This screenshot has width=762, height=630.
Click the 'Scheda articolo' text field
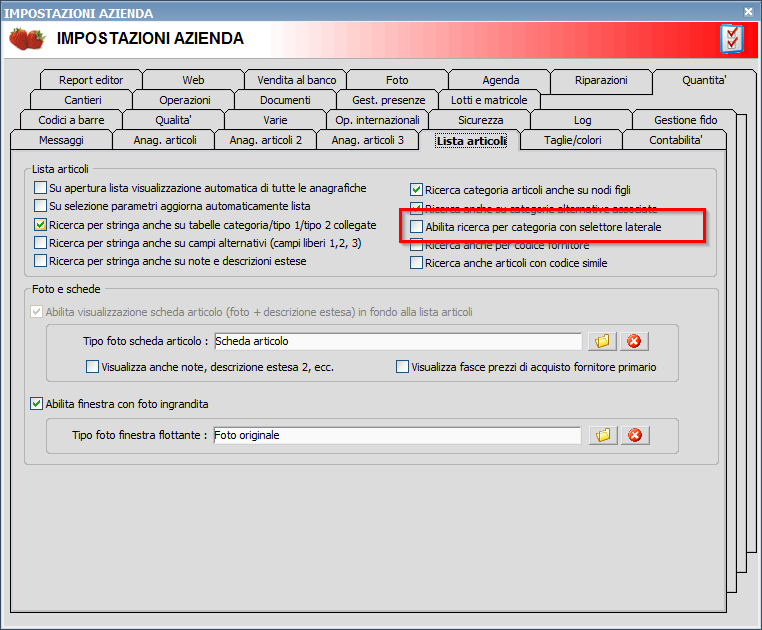pyautogui.click(x=398, y=341)
